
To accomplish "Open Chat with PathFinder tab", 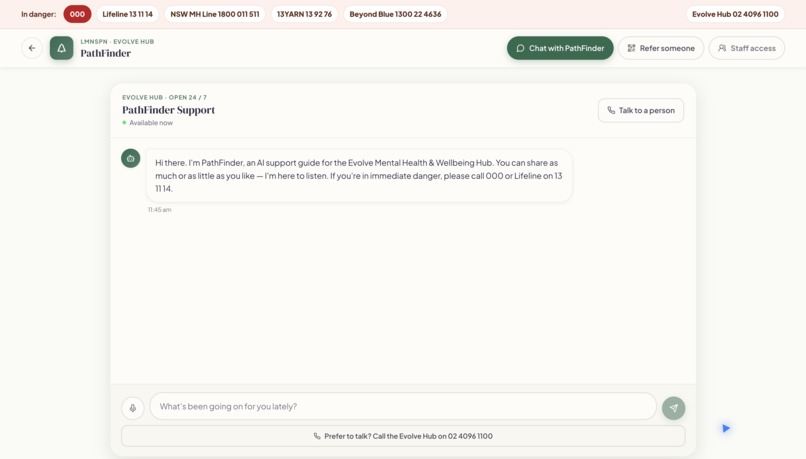I will (x=560, y=48).
